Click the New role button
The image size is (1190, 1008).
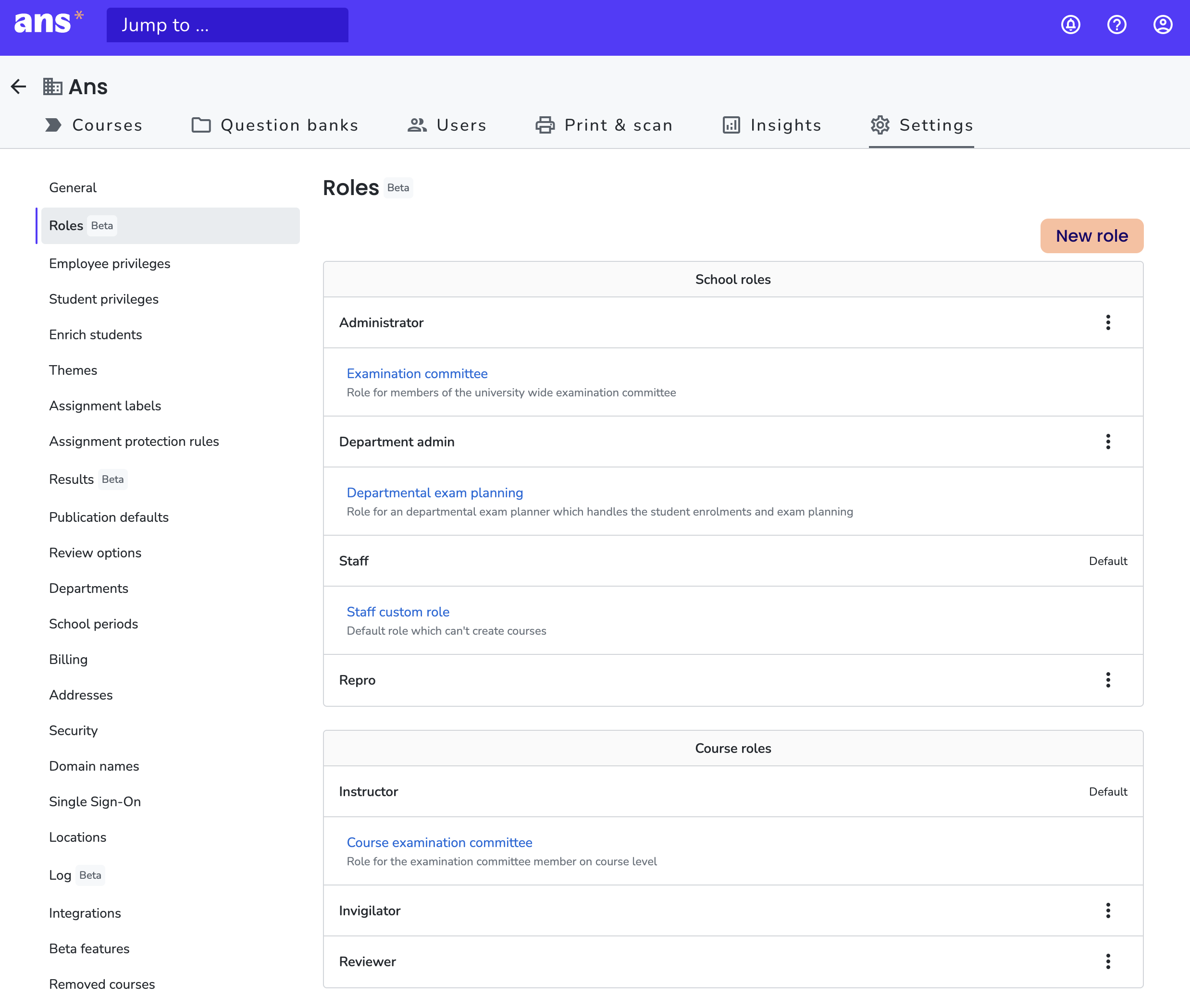point(1091,236)
